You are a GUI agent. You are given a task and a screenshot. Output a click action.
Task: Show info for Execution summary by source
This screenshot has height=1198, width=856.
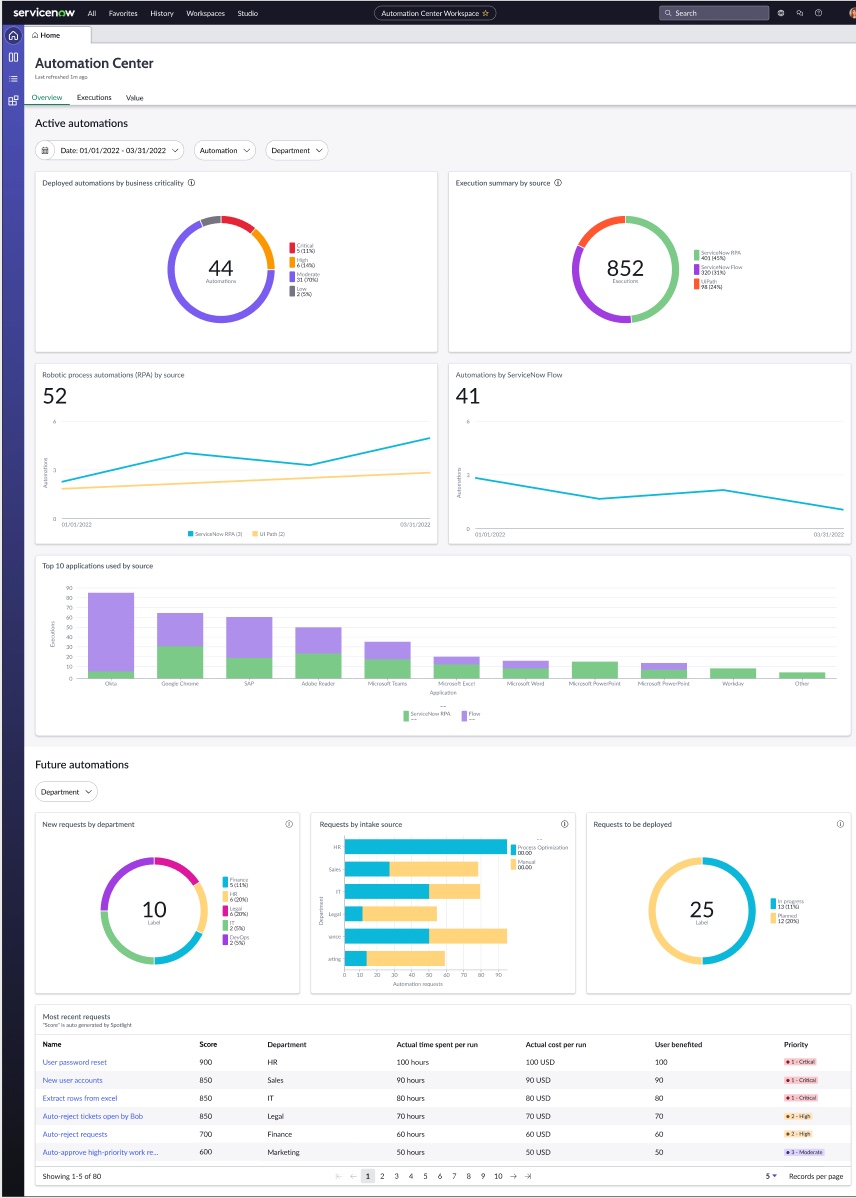(558, 183)
